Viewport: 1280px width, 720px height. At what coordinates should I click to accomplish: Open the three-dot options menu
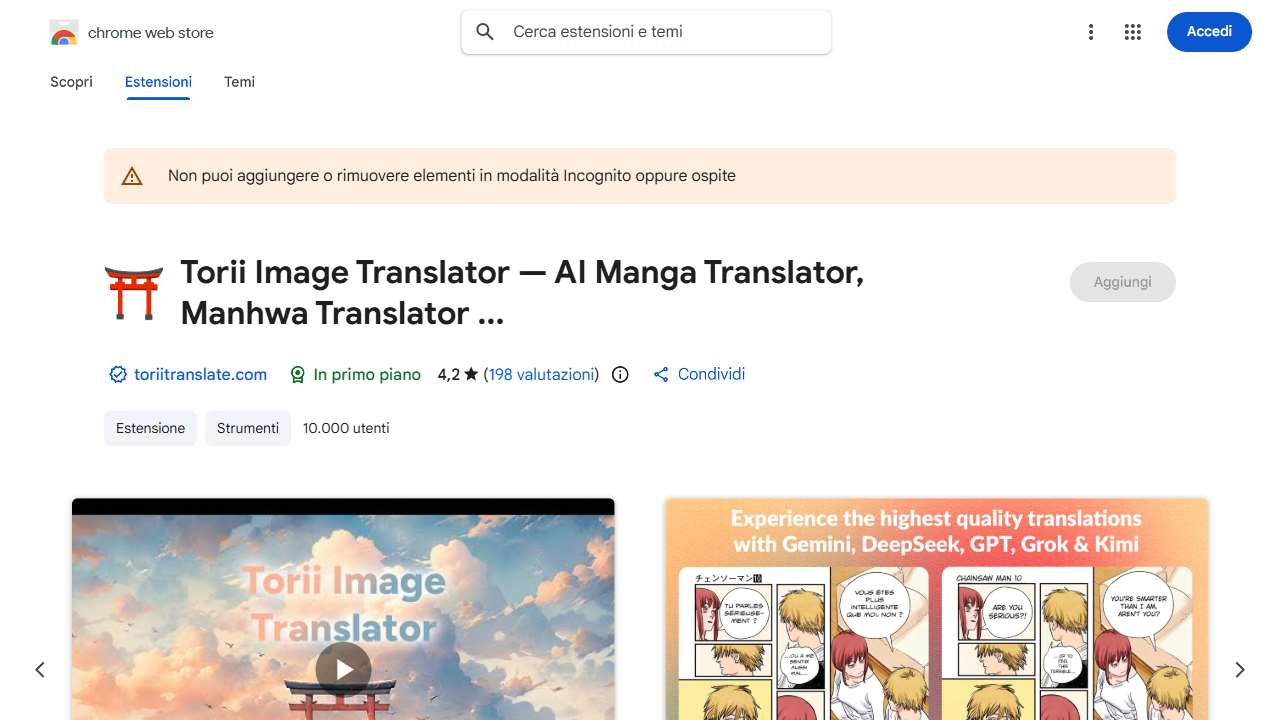[x=1091, y=32]
